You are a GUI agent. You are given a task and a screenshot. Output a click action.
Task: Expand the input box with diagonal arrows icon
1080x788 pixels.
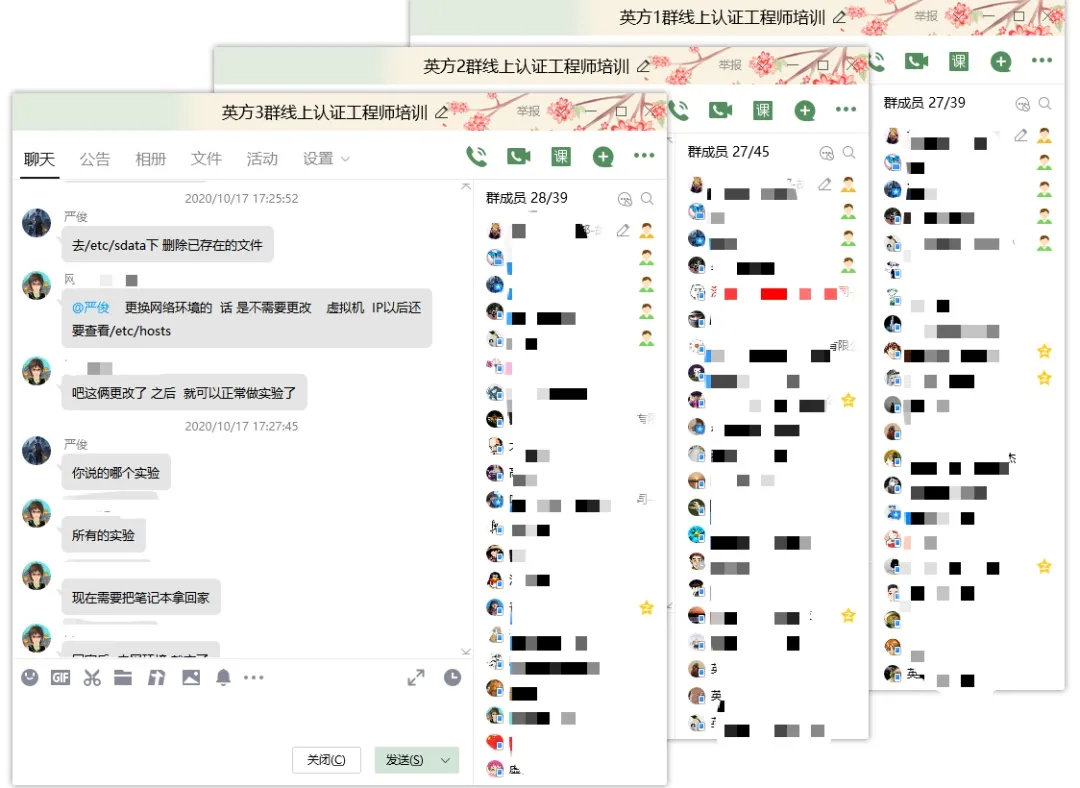[x=416, y=677]
